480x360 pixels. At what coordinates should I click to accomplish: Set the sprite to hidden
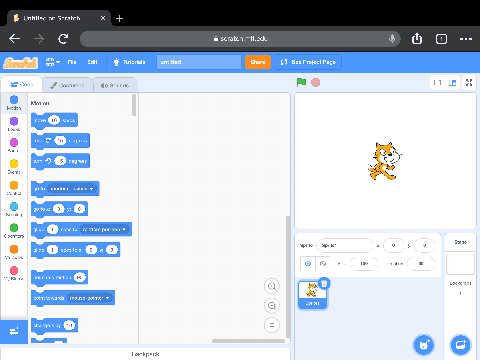click(323, 263)
